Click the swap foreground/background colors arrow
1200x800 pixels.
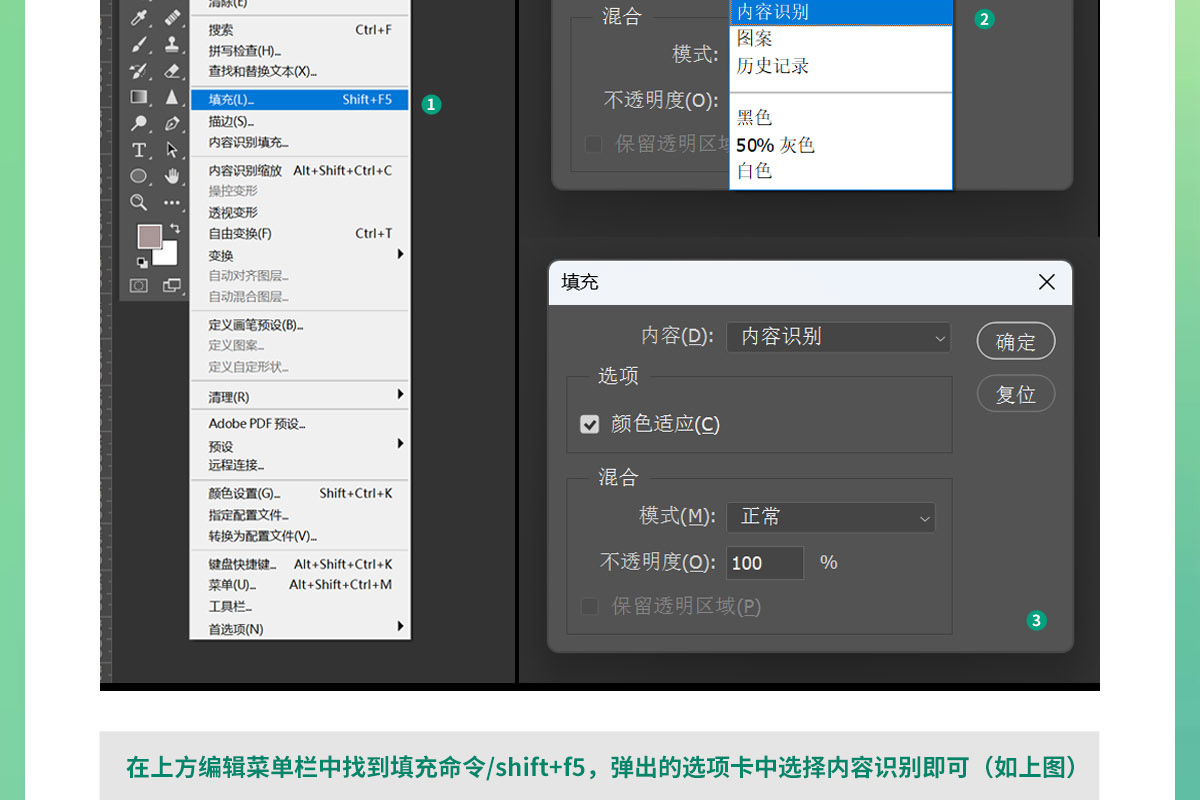175,229
